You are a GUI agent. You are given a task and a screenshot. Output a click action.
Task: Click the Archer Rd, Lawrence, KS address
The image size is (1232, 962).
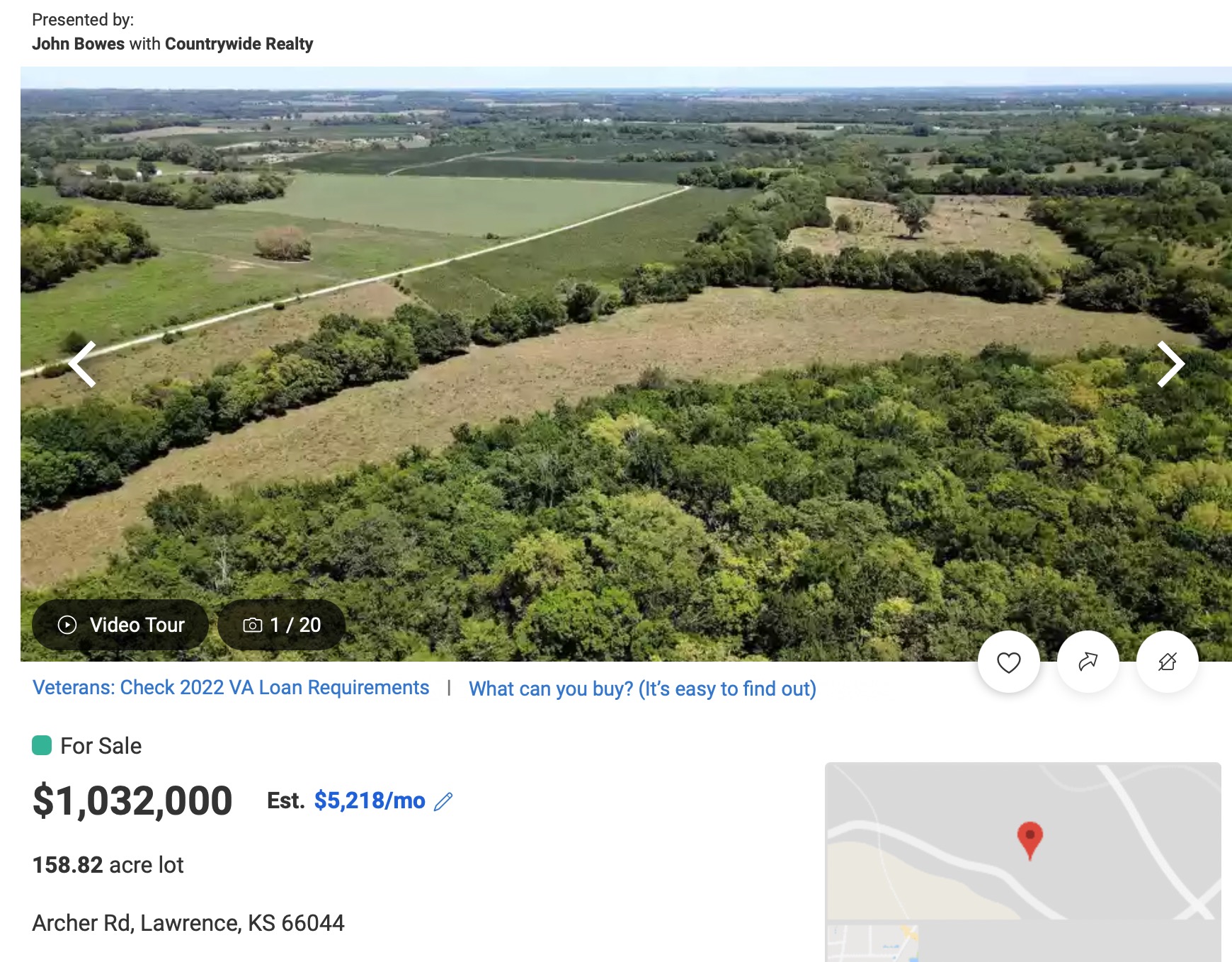click(188, 923)
